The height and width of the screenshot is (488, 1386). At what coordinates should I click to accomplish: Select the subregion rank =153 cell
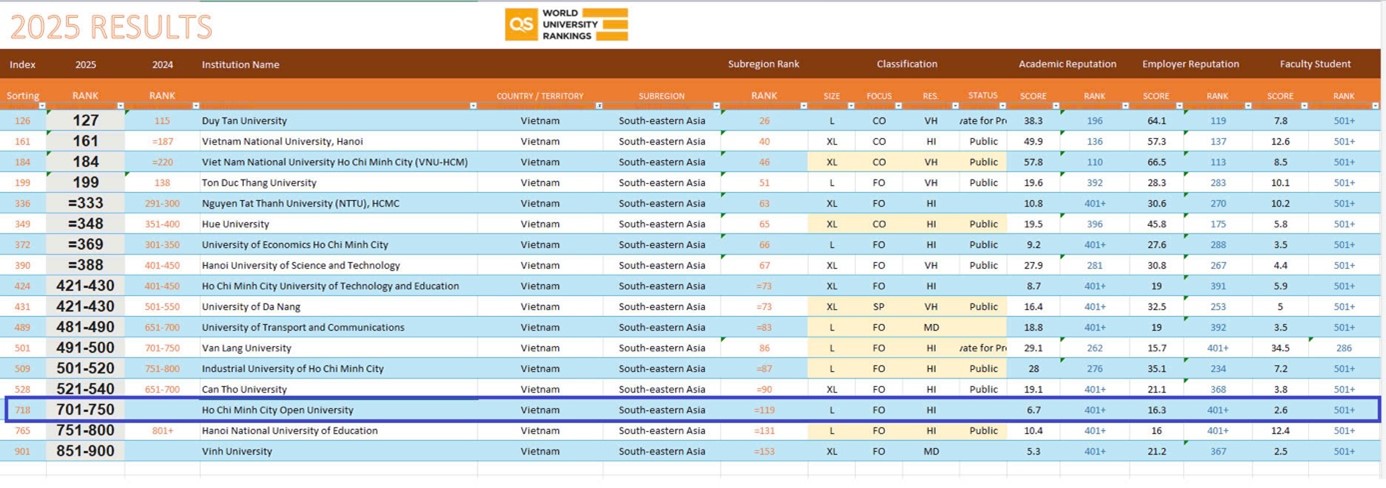764,451
